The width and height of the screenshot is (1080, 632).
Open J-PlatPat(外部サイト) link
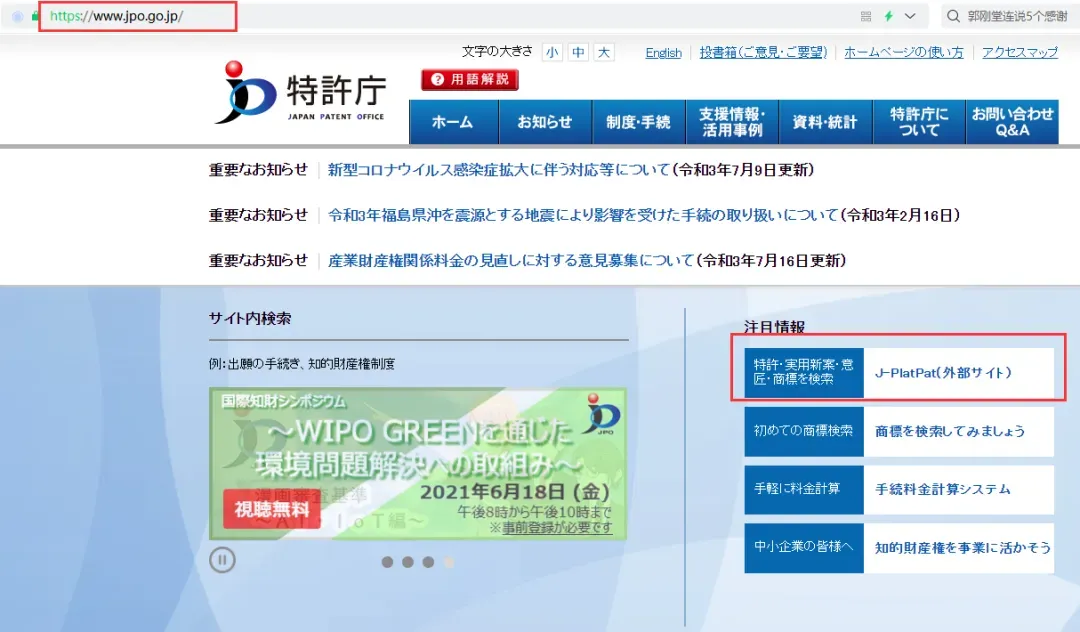(943, 372)
